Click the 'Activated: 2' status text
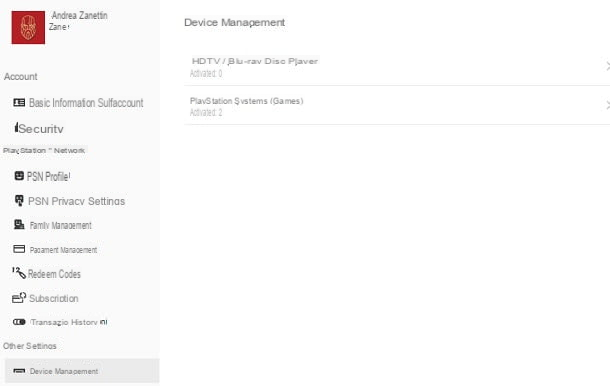610x386 pixels. pyautogui.click(x=206, y=113)
